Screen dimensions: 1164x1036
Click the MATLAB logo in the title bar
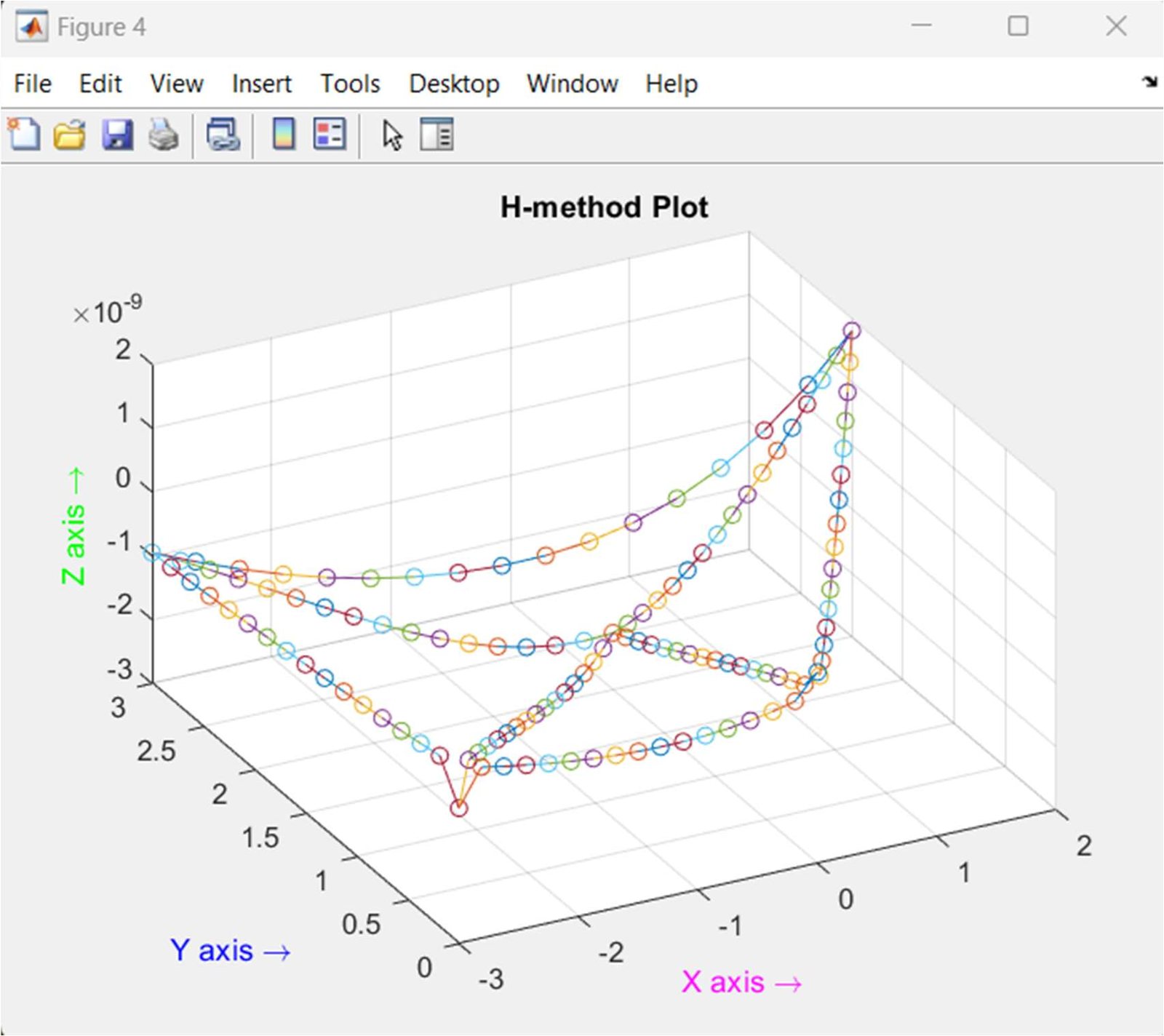[32, 27]
